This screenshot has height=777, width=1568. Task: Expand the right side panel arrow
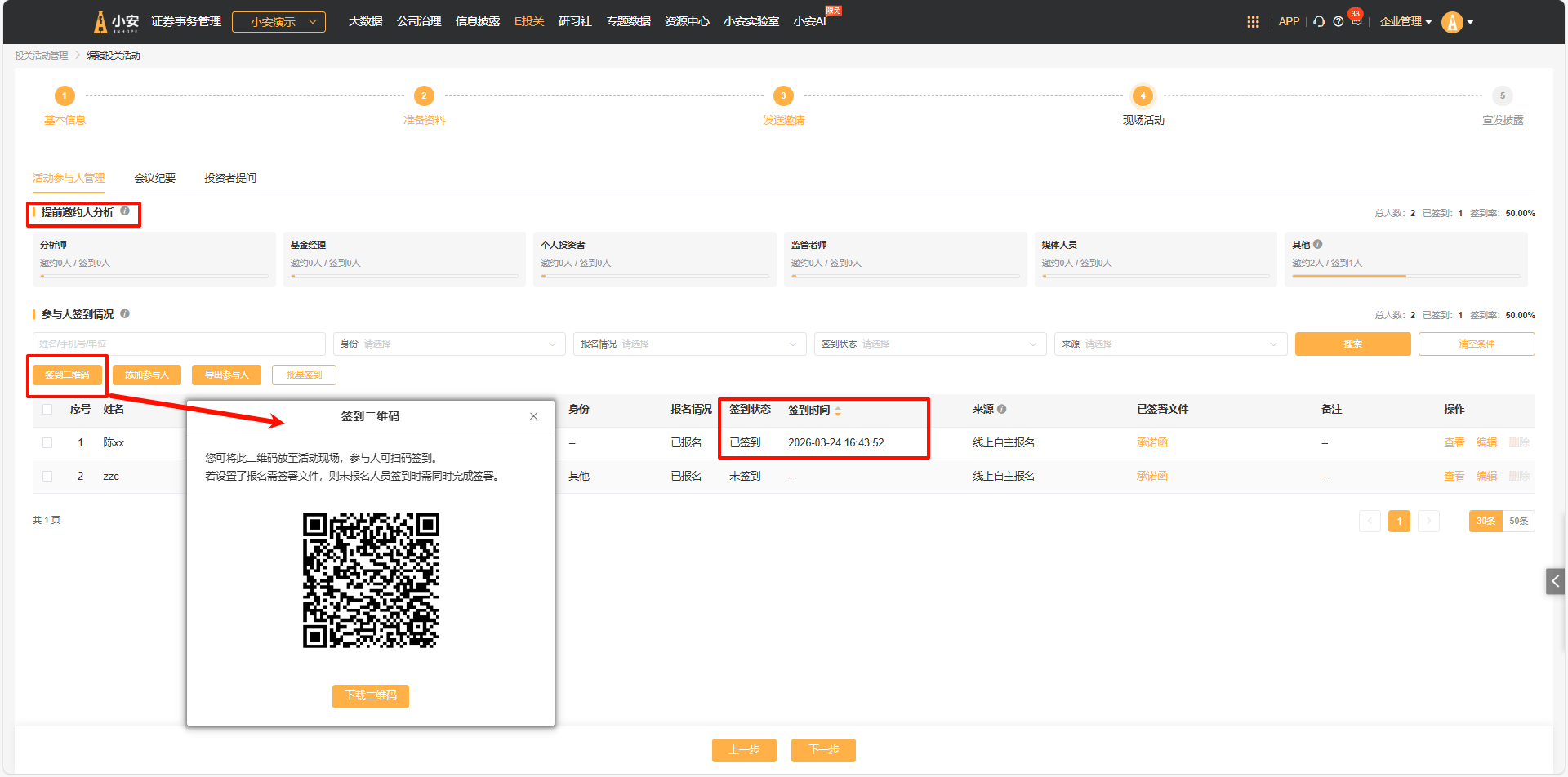(1555, 581)
